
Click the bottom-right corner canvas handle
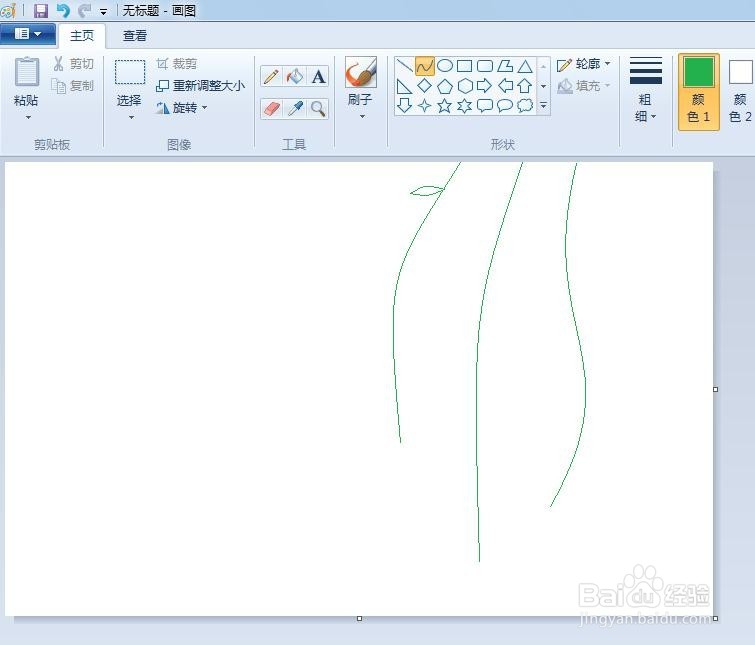coord(716,619)
